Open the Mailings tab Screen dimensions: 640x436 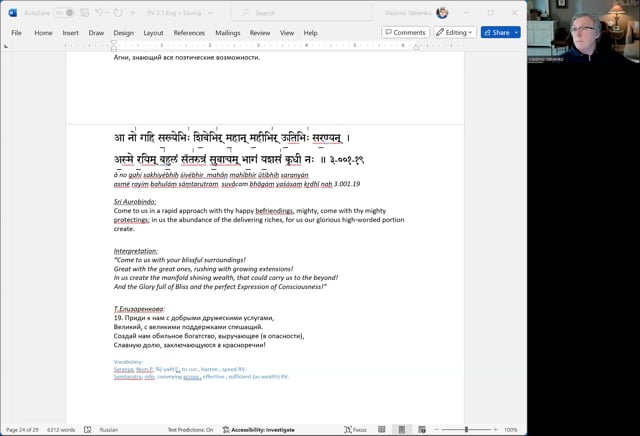228,33
